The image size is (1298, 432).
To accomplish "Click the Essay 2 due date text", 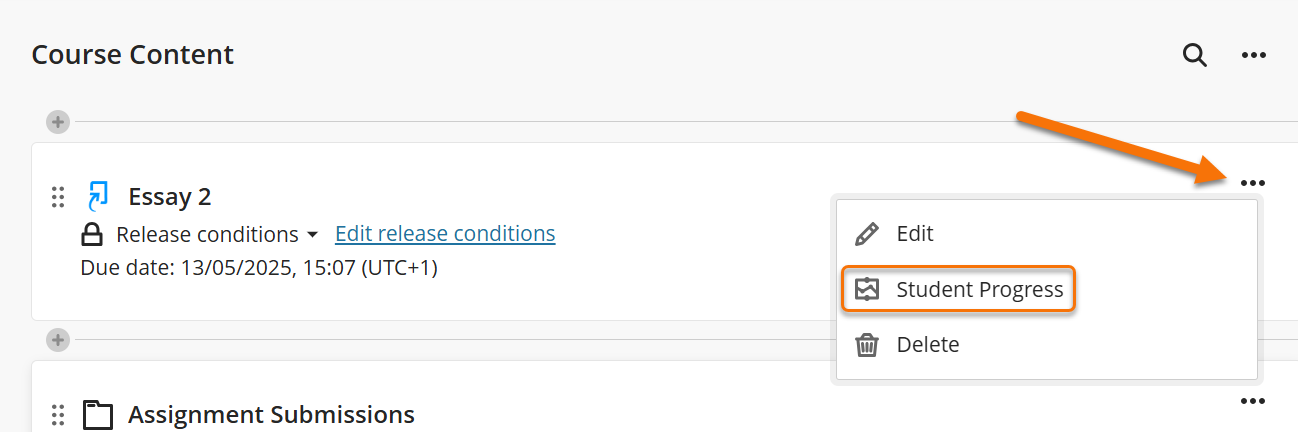I will (258, 268).
